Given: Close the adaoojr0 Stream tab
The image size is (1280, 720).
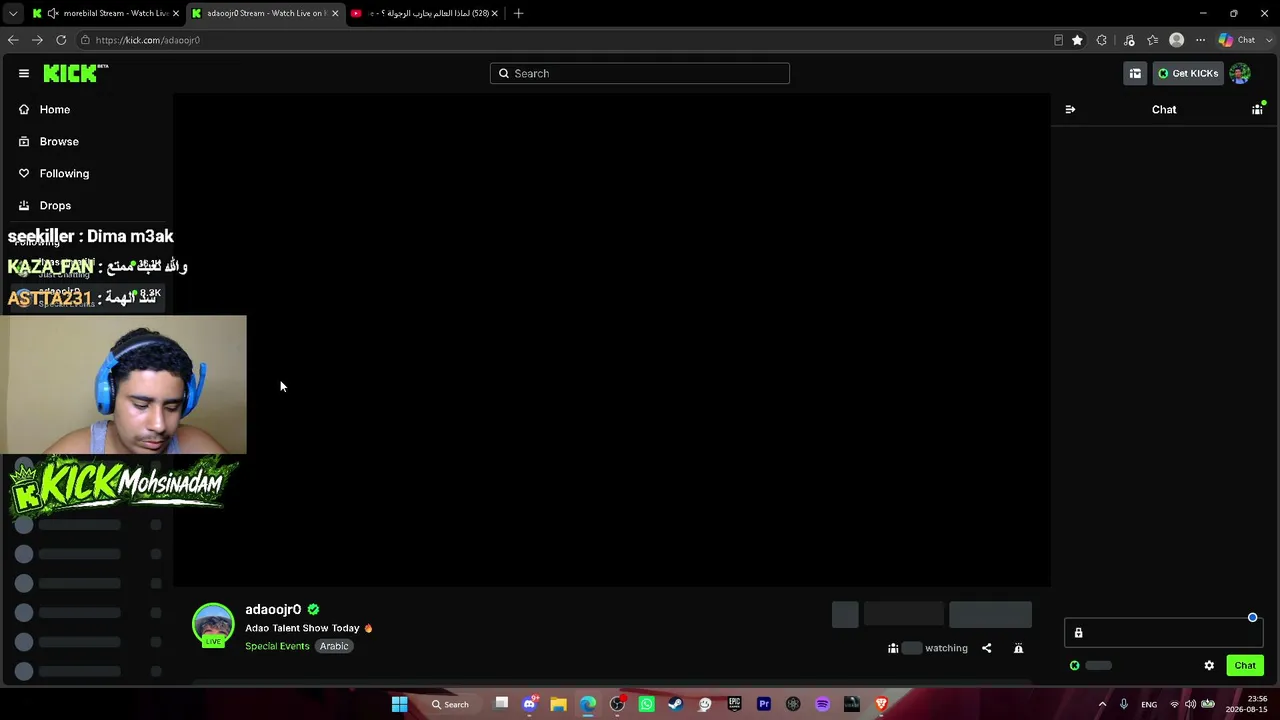Looking at the screenshot, I should click(335, 13).
